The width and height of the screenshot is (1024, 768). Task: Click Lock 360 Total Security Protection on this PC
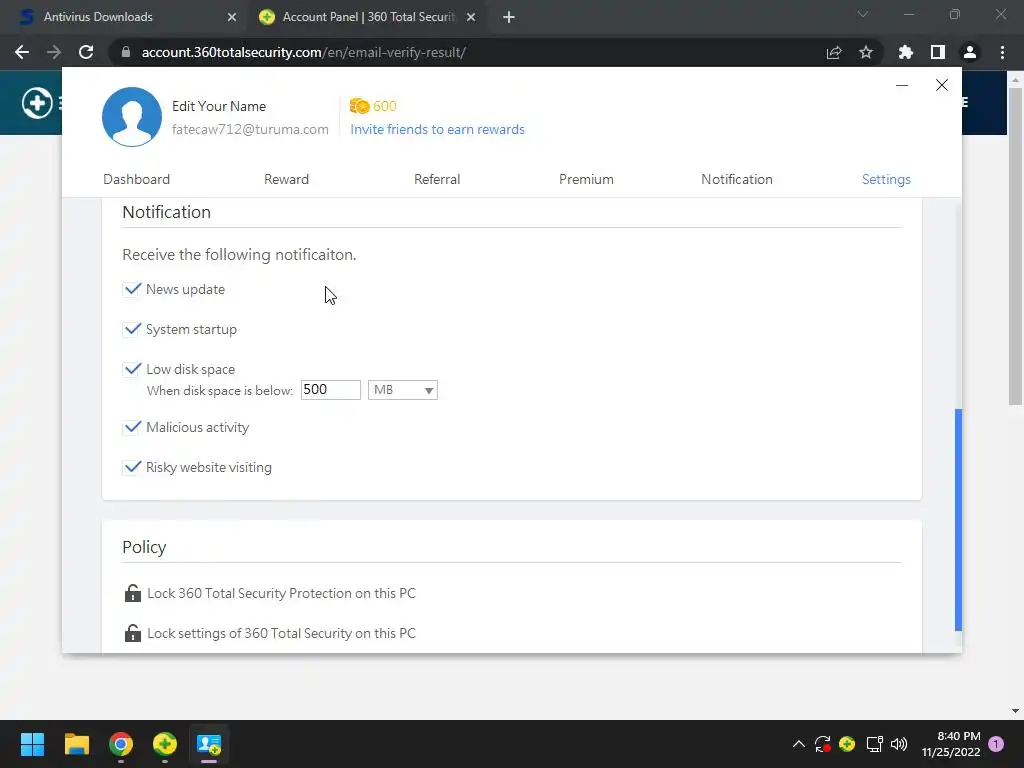(281, 593)
